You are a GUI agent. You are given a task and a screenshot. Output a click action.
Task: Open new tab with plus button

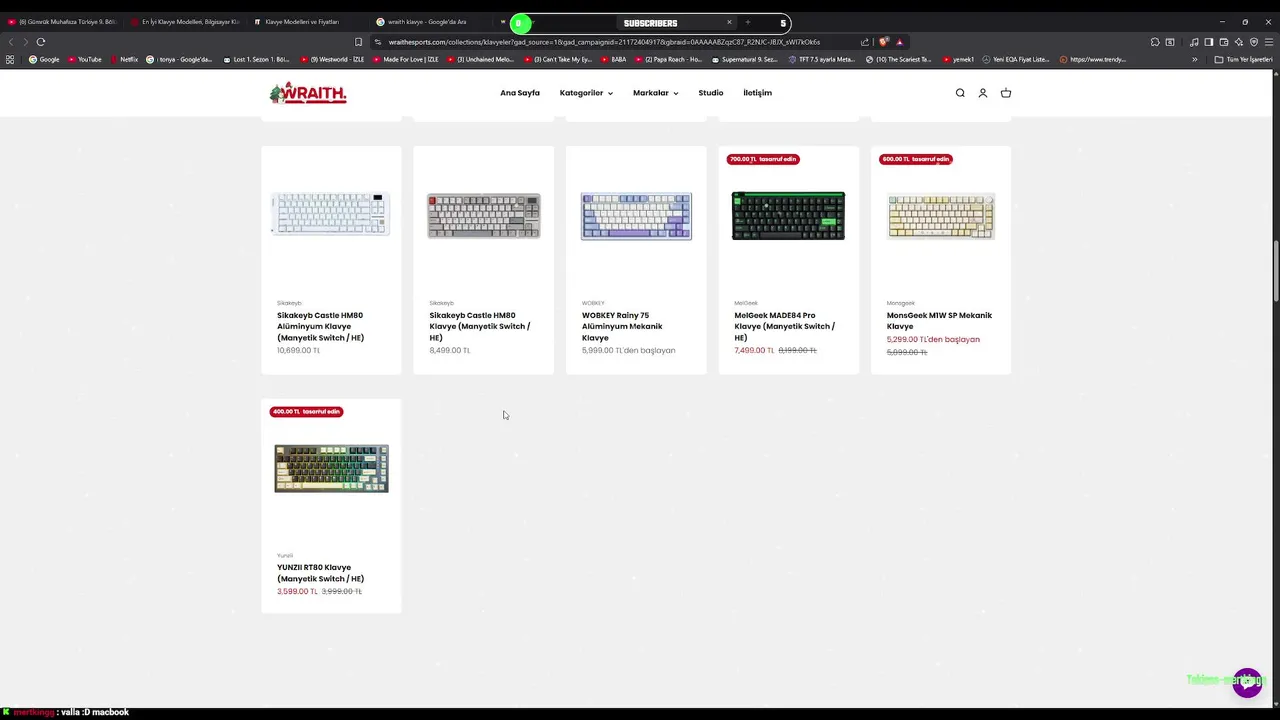click(x=747, y=22)
